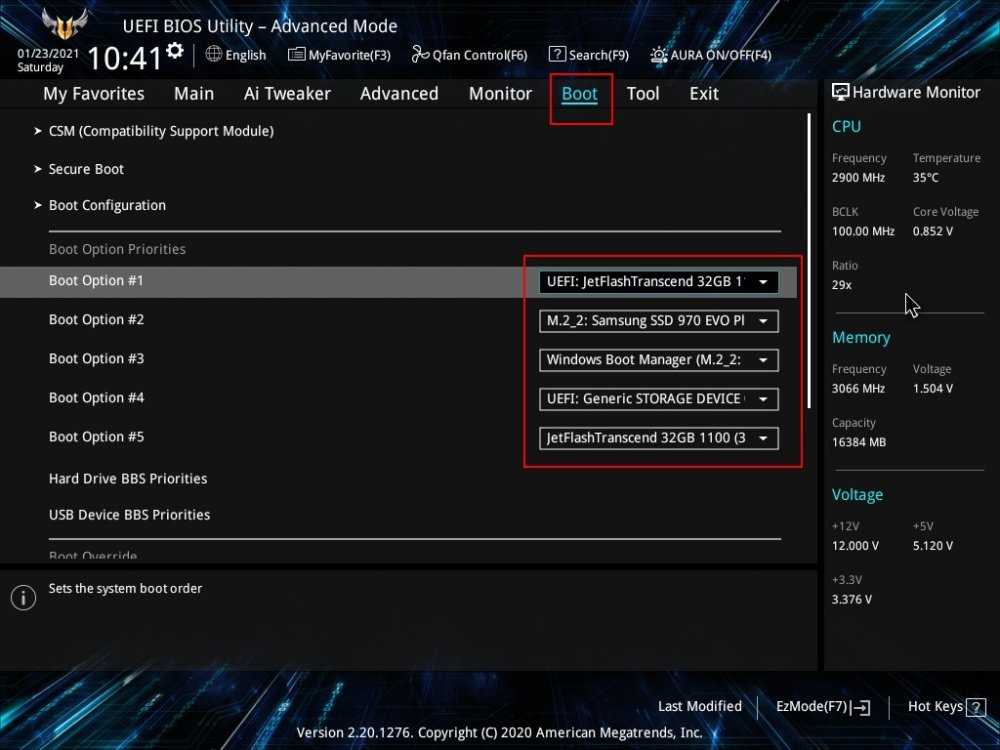Click the vertical scrollbar of boot list
The image size is (1000, 750).
coord(808,260)
